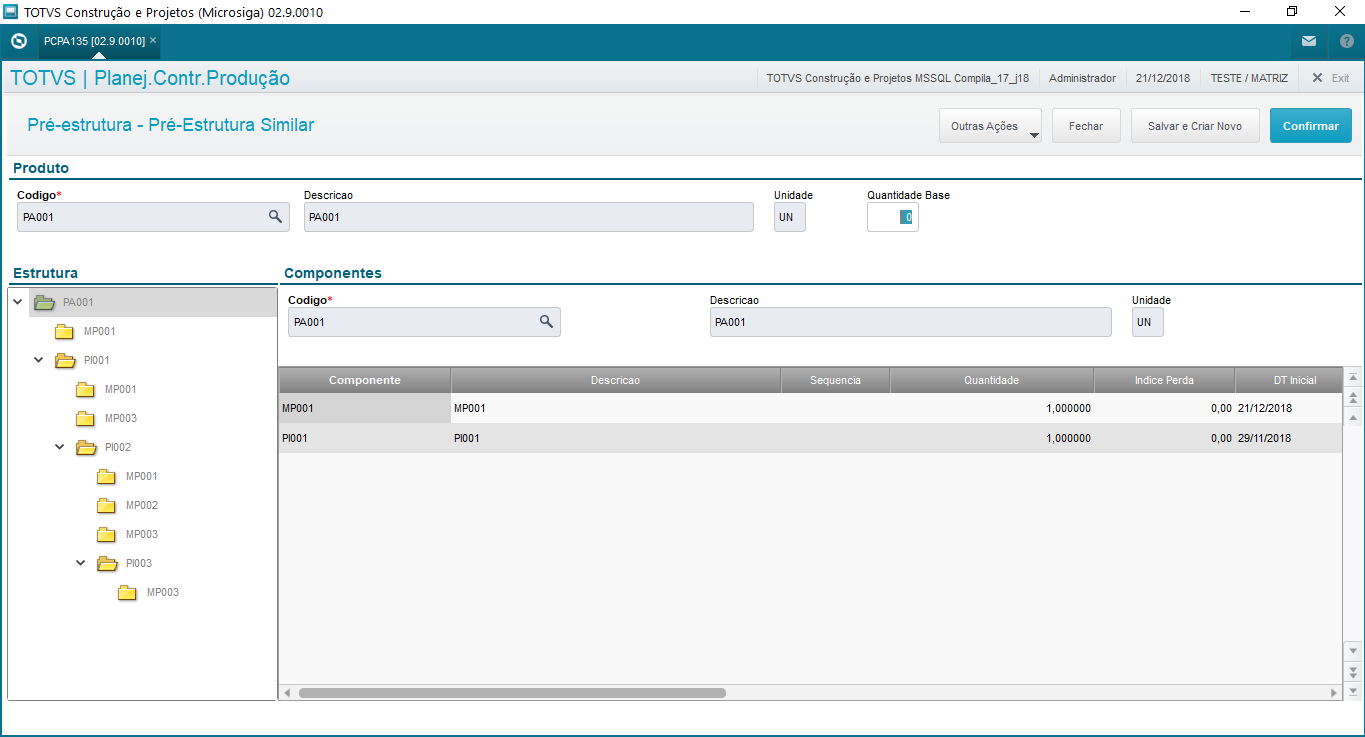Click the MP002 folder icon in the tree

click(x=106, y=505)
